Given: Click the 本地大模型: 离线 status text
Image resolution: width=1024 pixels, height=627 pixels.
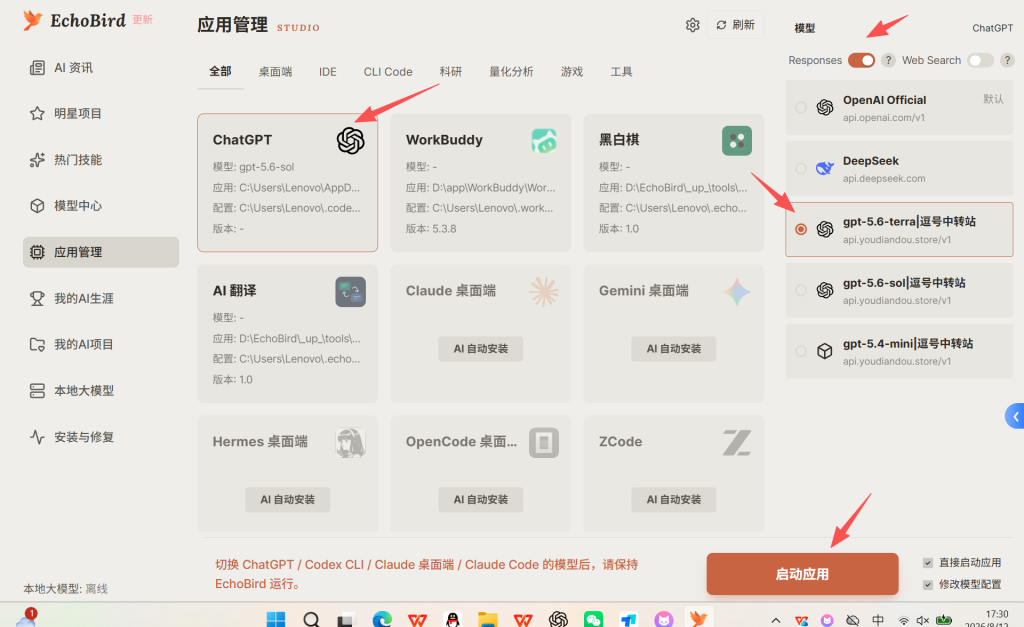Looking at the screenshot, I should (x=65, y=588).
